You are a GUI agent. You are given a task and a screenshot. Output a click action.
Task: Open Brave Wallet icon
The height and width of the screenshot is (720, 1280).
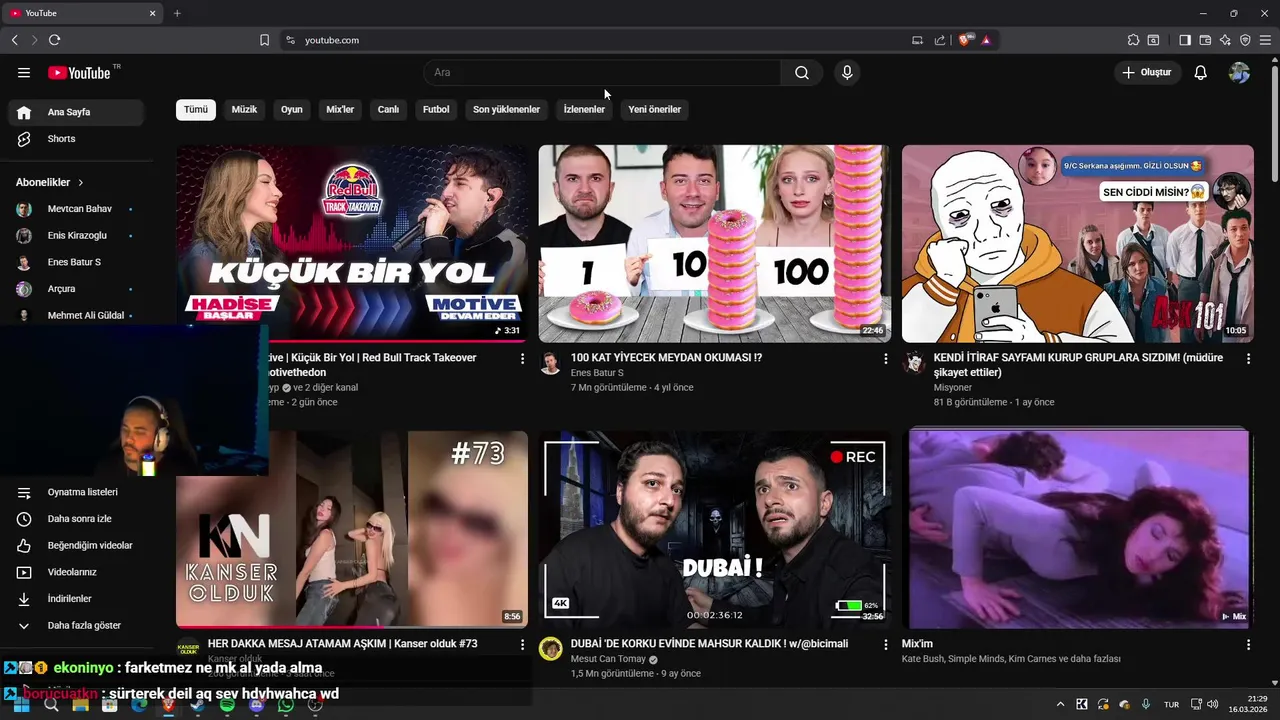pos(1205,40)
